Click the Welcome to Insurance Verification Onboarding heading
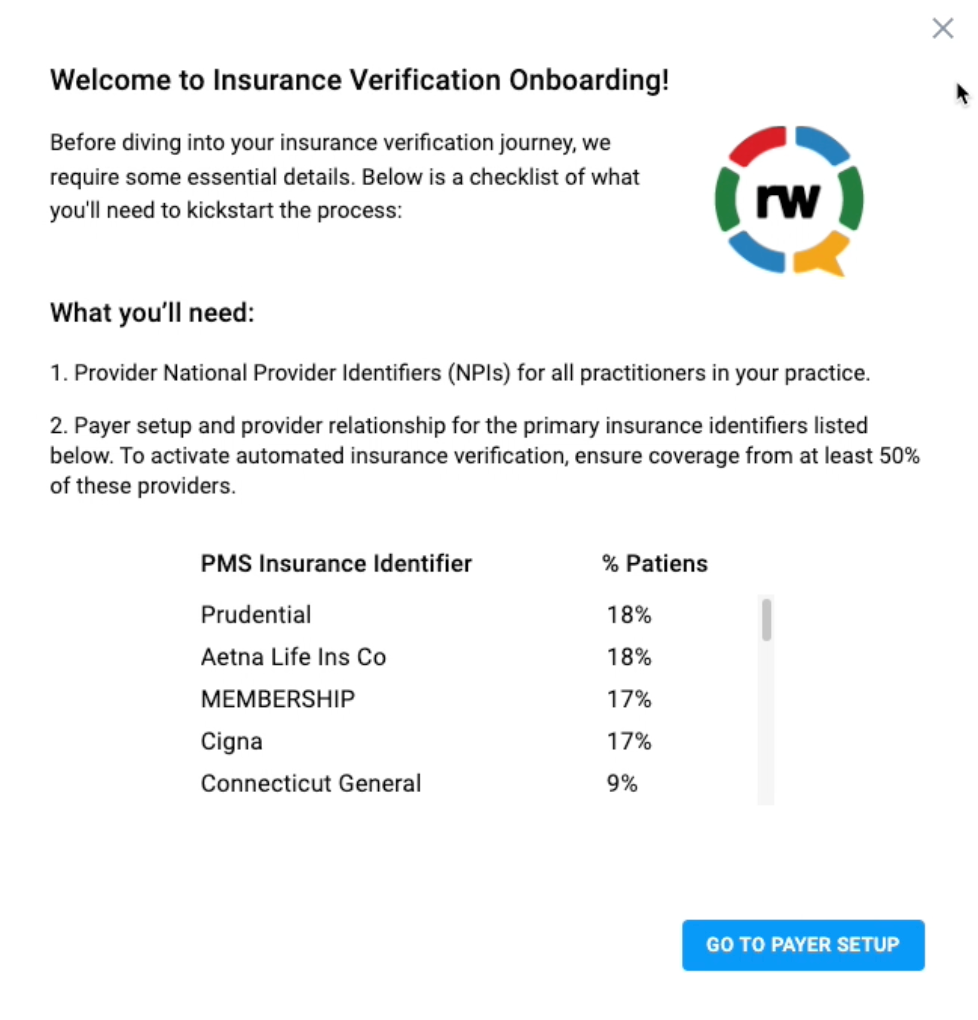 [x=359, y=80]
